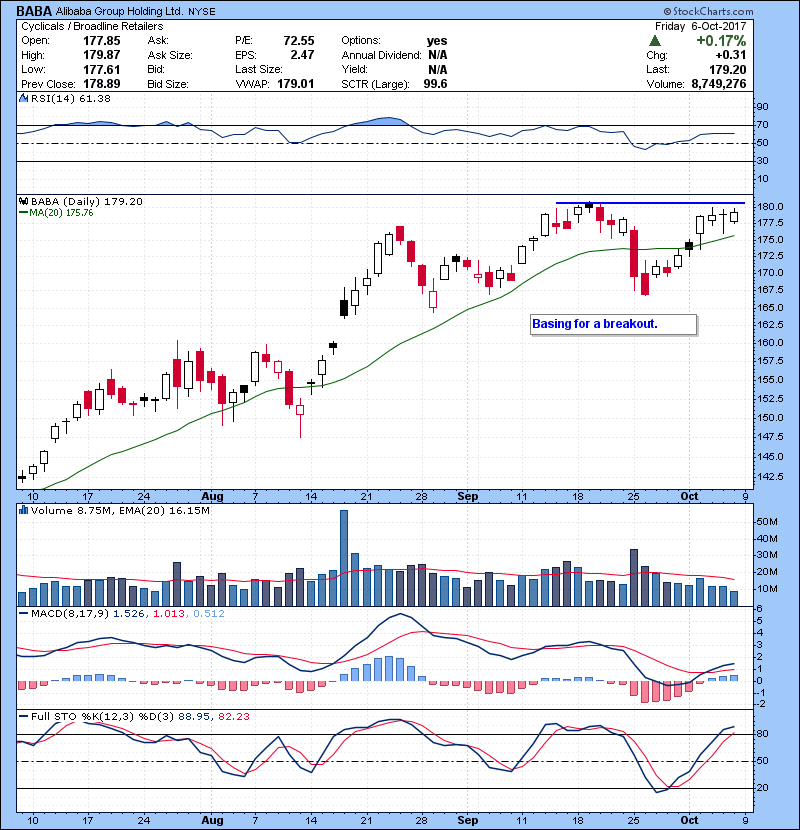Click the candlestick icon beside BABA (Daily)
800x830 pixels.
23,201
